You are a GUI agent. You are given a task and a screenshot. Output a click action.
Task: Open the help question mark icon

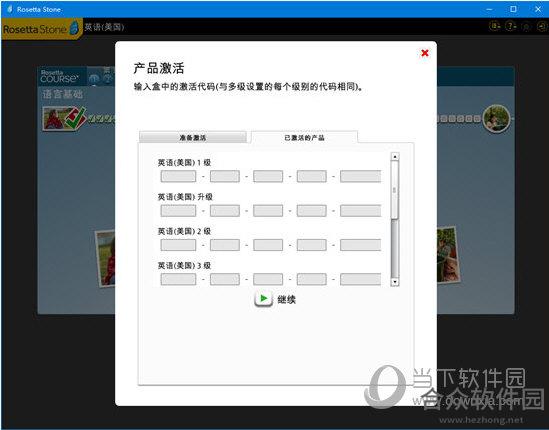click(x=511, y=26)
